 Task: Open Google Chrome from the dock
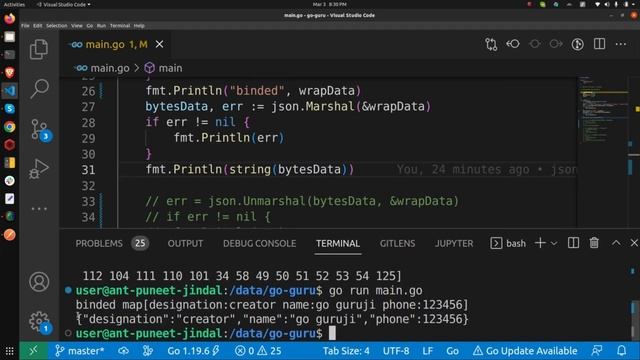pos(9,127)
